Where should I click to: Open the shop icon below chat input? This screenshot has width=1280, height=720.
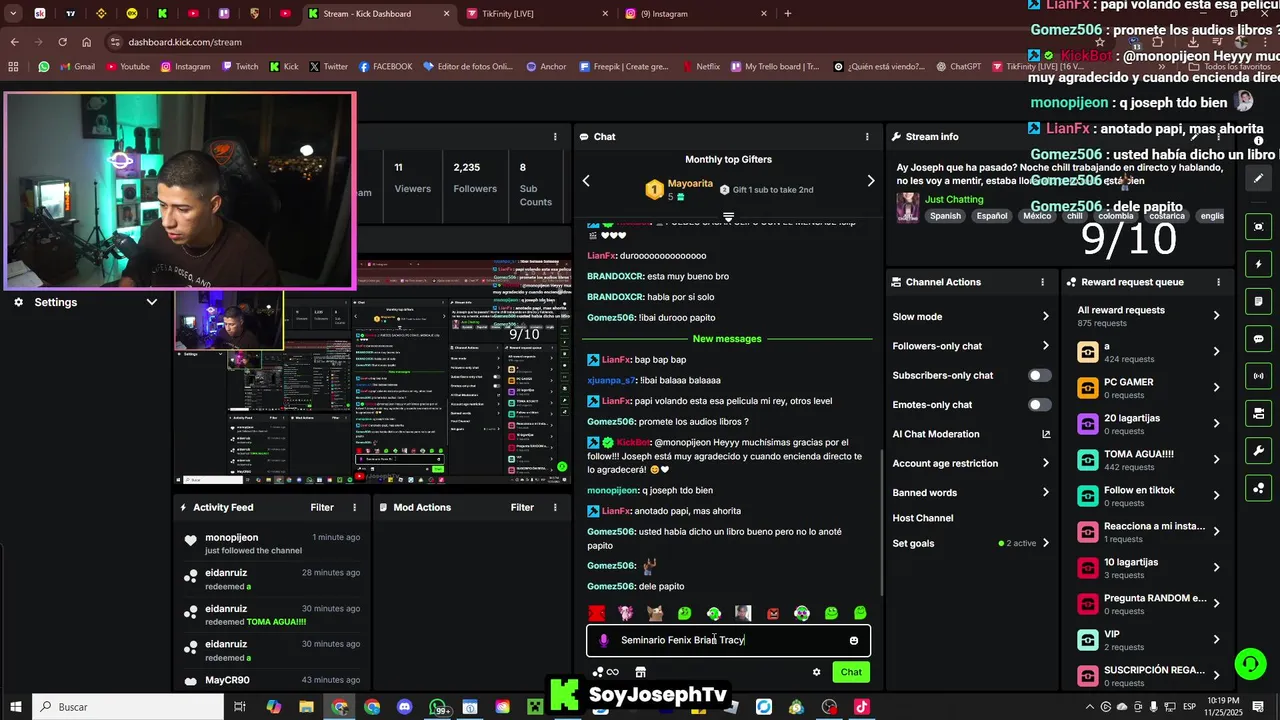(641, 672)
